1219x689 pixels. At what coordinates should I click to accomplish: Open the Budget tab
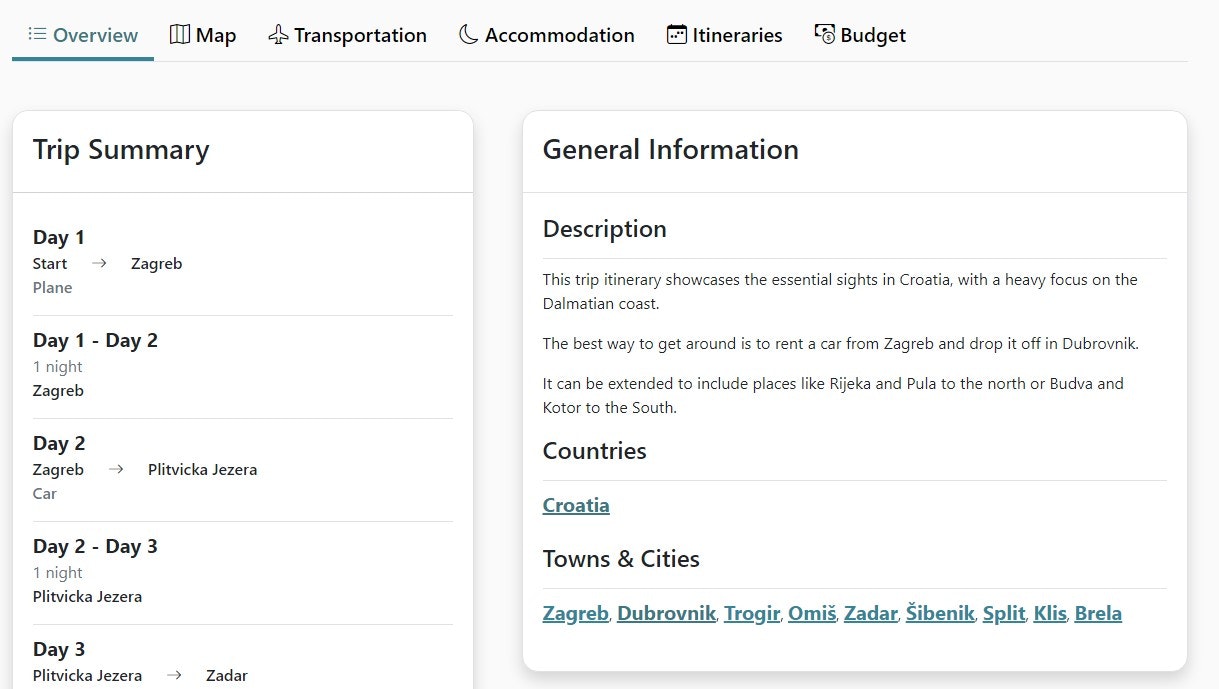point(872,35)
